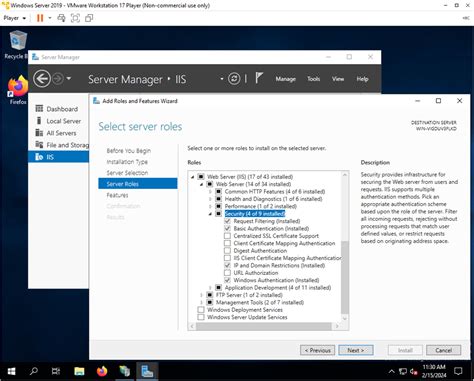This screenshot has height=381, width=474.
Task: Click VMware full screen mode icon
Action: point(75,18)
